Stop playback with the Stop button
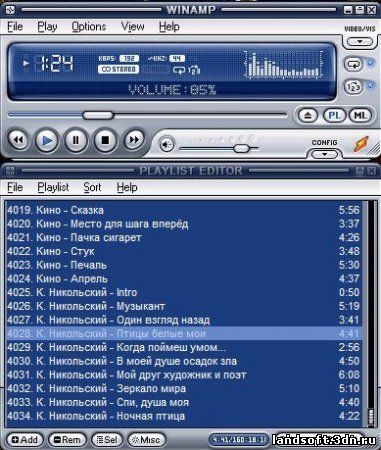381x450 pixels. pos(105,140)
